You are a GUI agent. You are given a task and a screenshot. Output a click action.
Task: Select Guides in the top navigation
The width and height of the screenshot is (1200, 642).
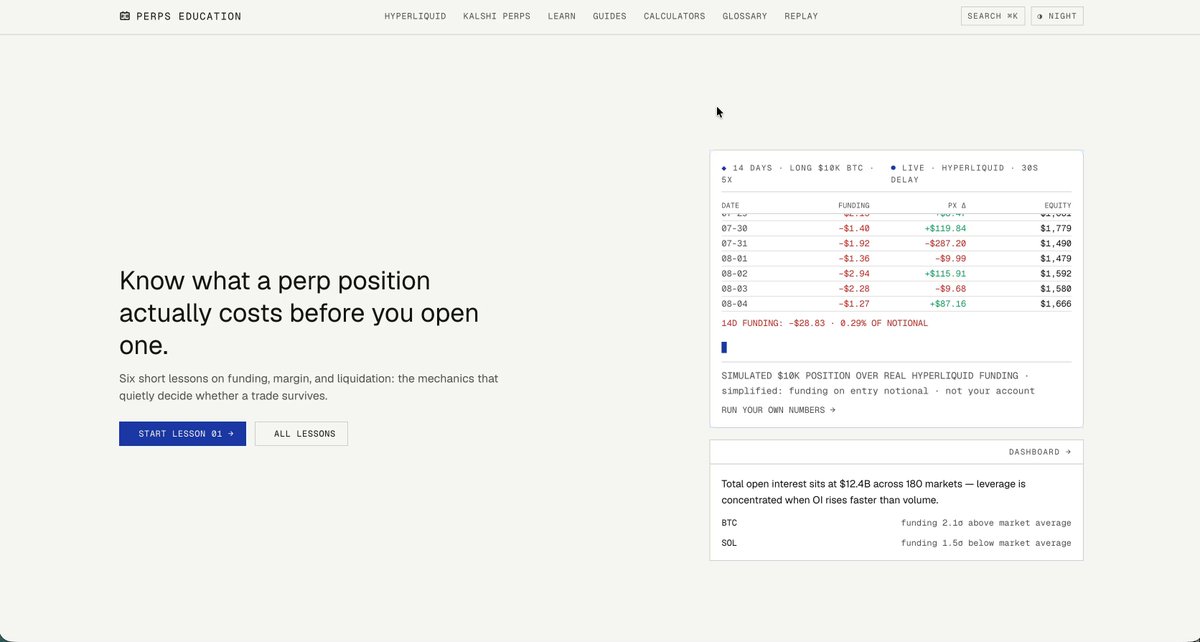(610, 16)
